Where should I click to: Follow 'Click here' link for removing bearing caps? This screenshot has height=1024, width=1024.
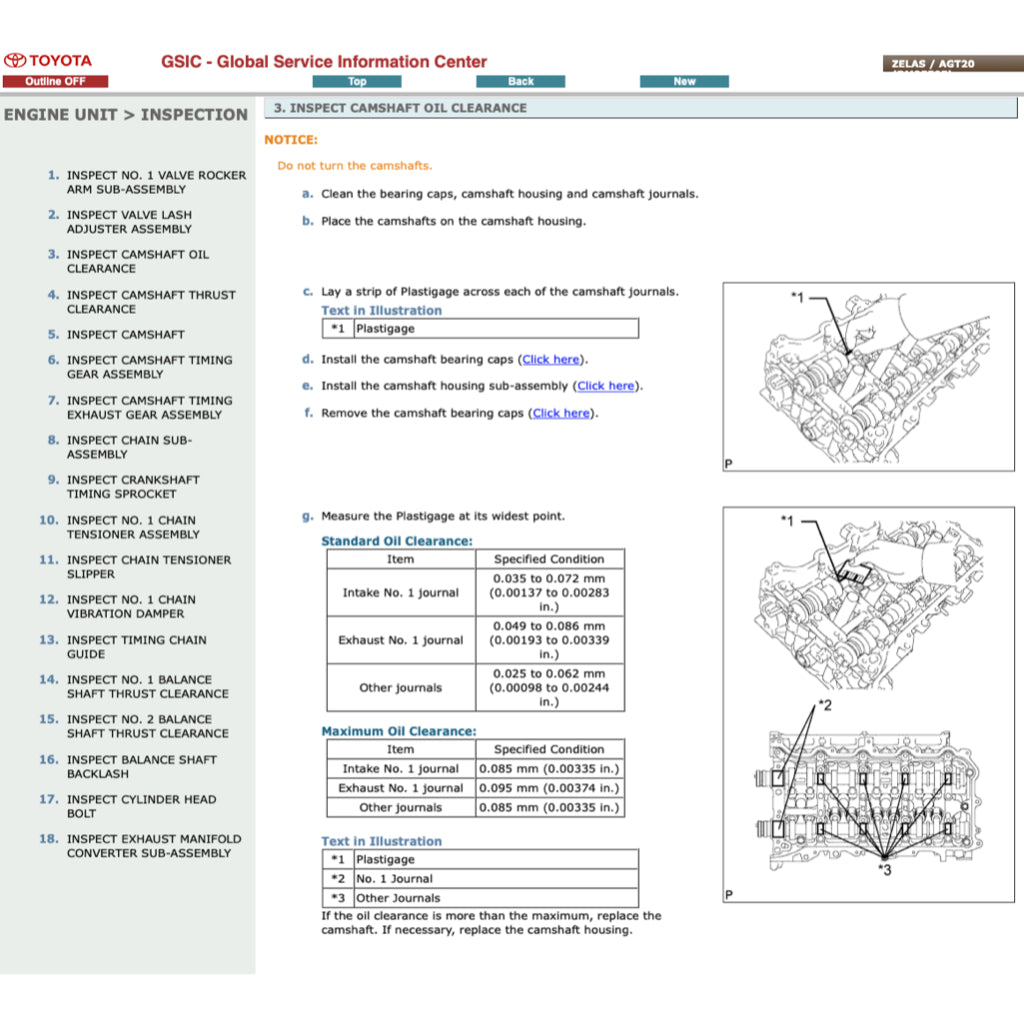coord(561,413)
